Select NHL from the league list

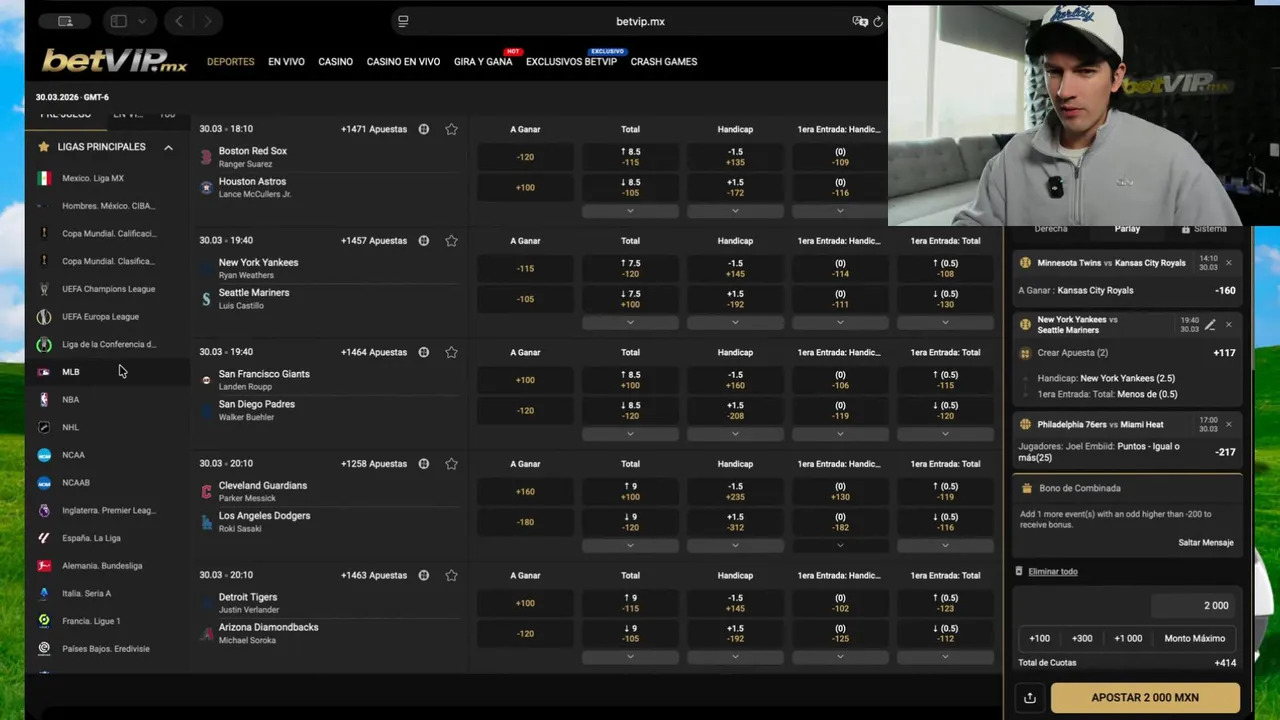coord(70,427)
